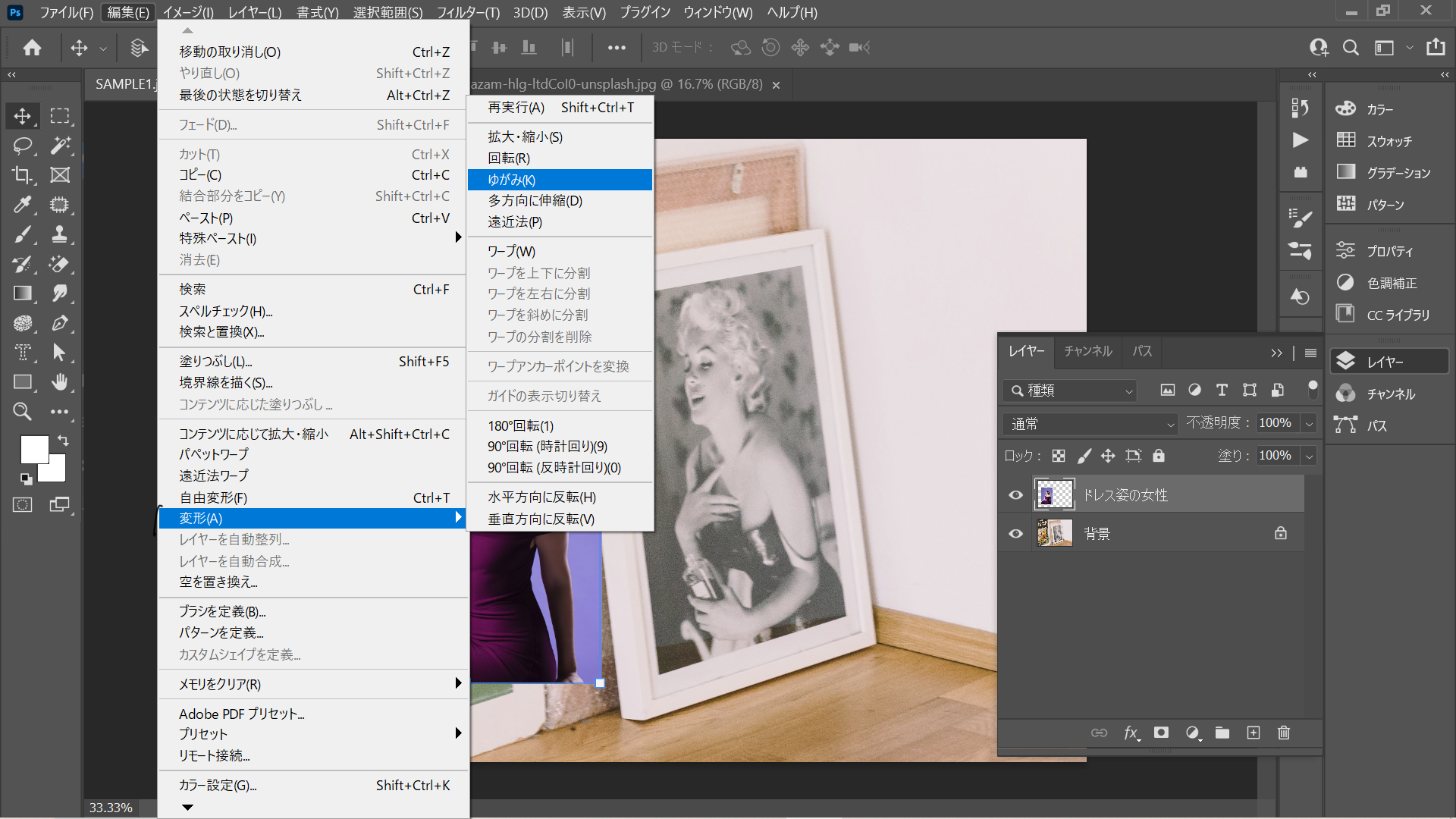Image resolution: width=1456 pixels, height=819 pixels.
Task: Toggle lock position button
Action: pyautogui.click(x=1108, y=456)
